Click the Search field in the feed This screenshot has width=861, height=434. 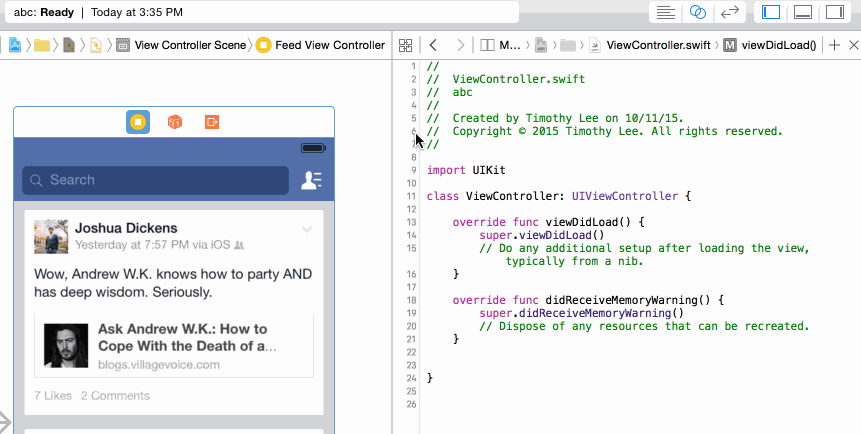[x=155, y=180]
